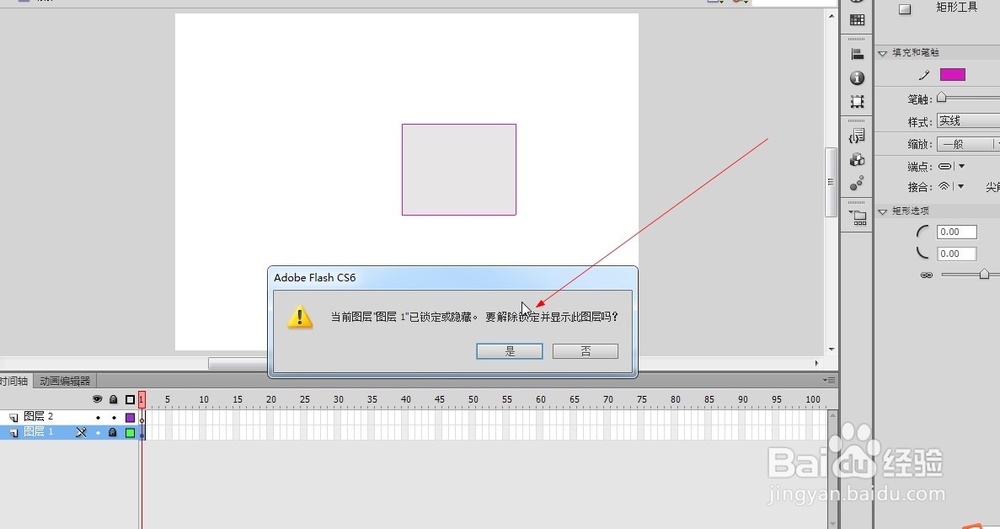Click the playhead marker at frame 1

coord(142,399)
